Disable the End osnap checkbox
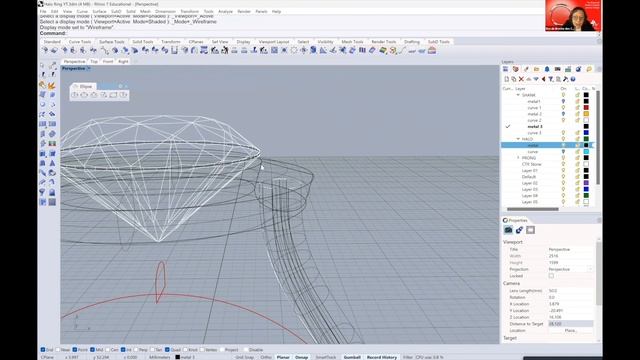This screenshot has width=640, height=360. (43, 350)
